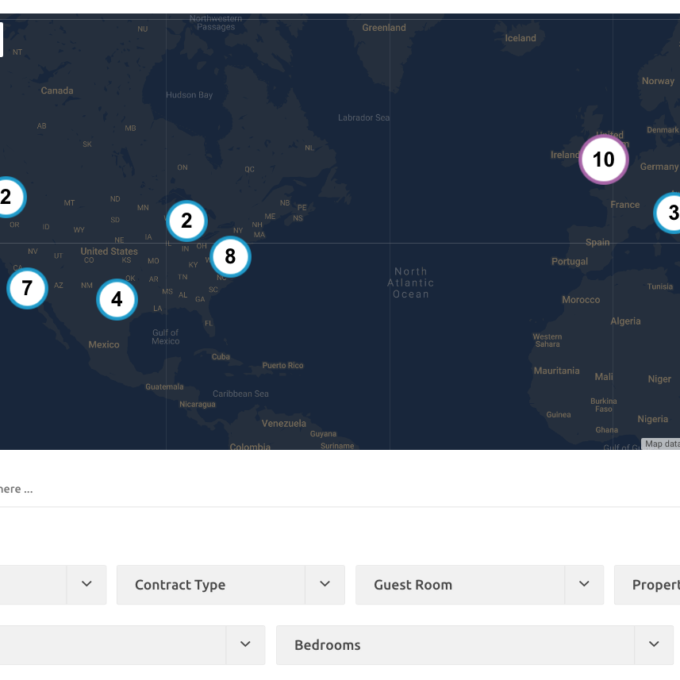
Task: Expand the dropdown chevron left of Contract Type
Action: [86, 585]
